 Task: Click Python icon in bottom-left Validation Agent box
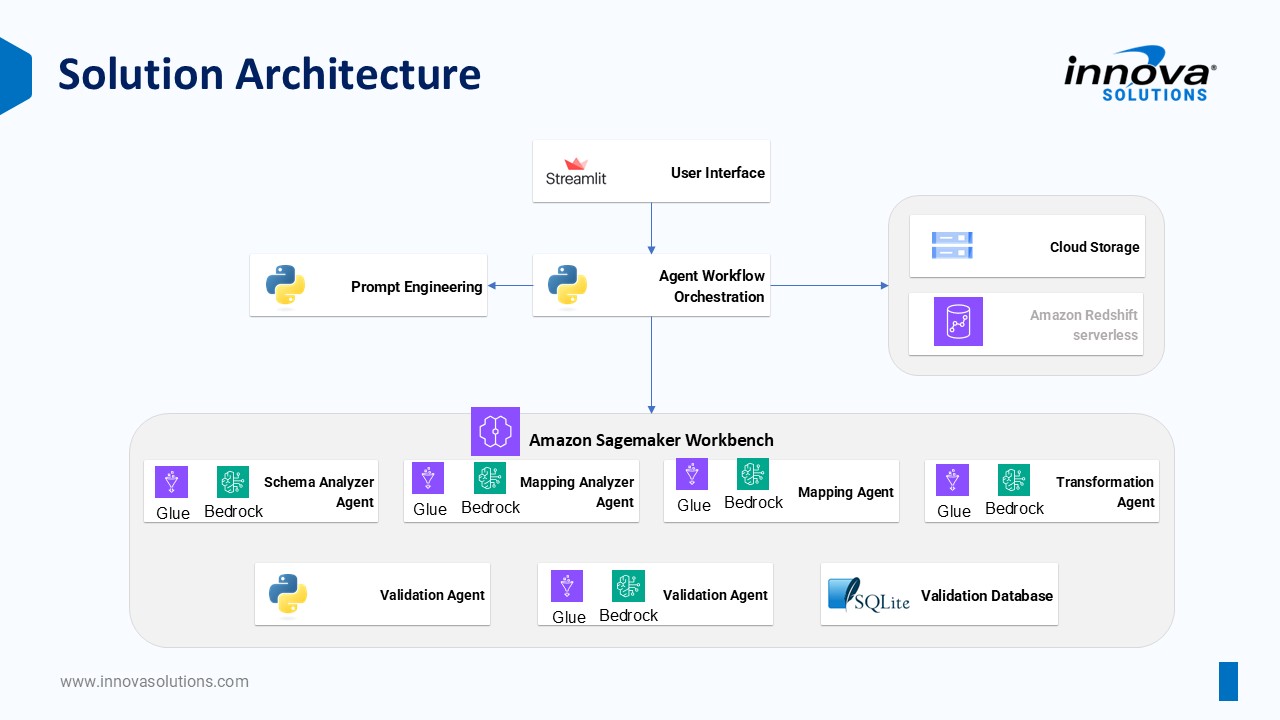click(288, 594)
